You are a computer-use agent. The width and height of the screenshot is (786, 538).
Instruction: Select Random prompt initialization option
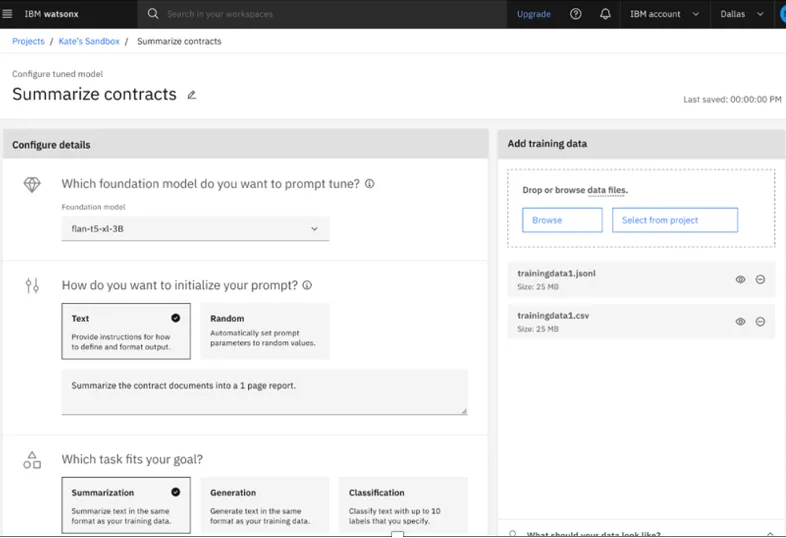tap(265, 331)
